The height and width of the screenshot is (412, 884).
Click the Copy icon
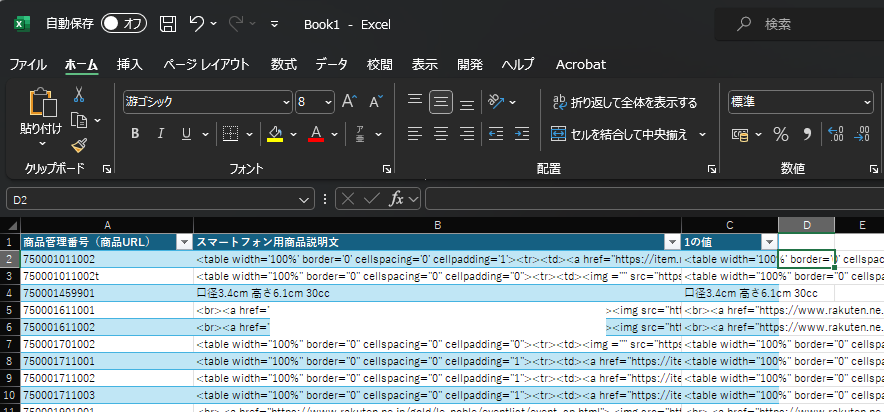(x=79, y=120)
